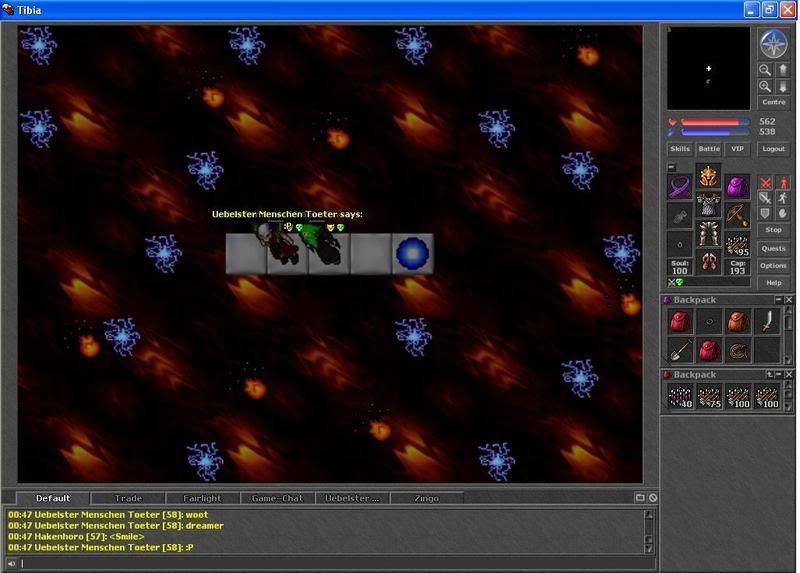Switch to the Game-Chat tab
This screenshot has height=573, width=800.
tap(278, 498)
